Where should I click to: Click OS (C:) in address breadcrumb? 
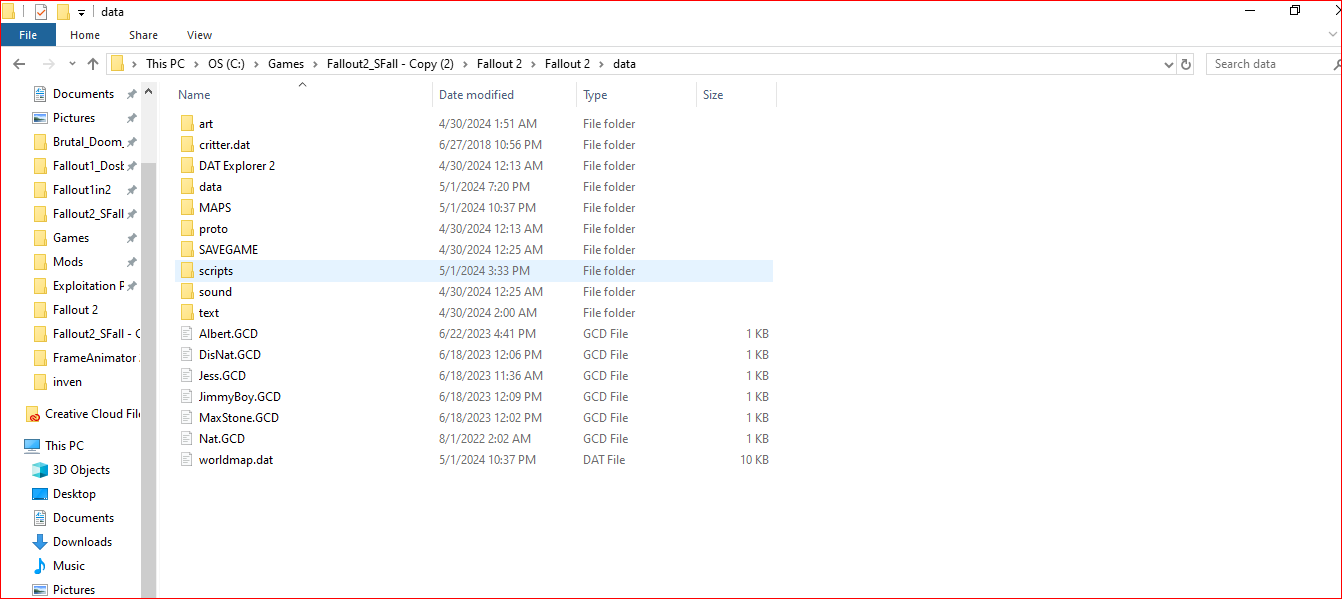(226, 64)
